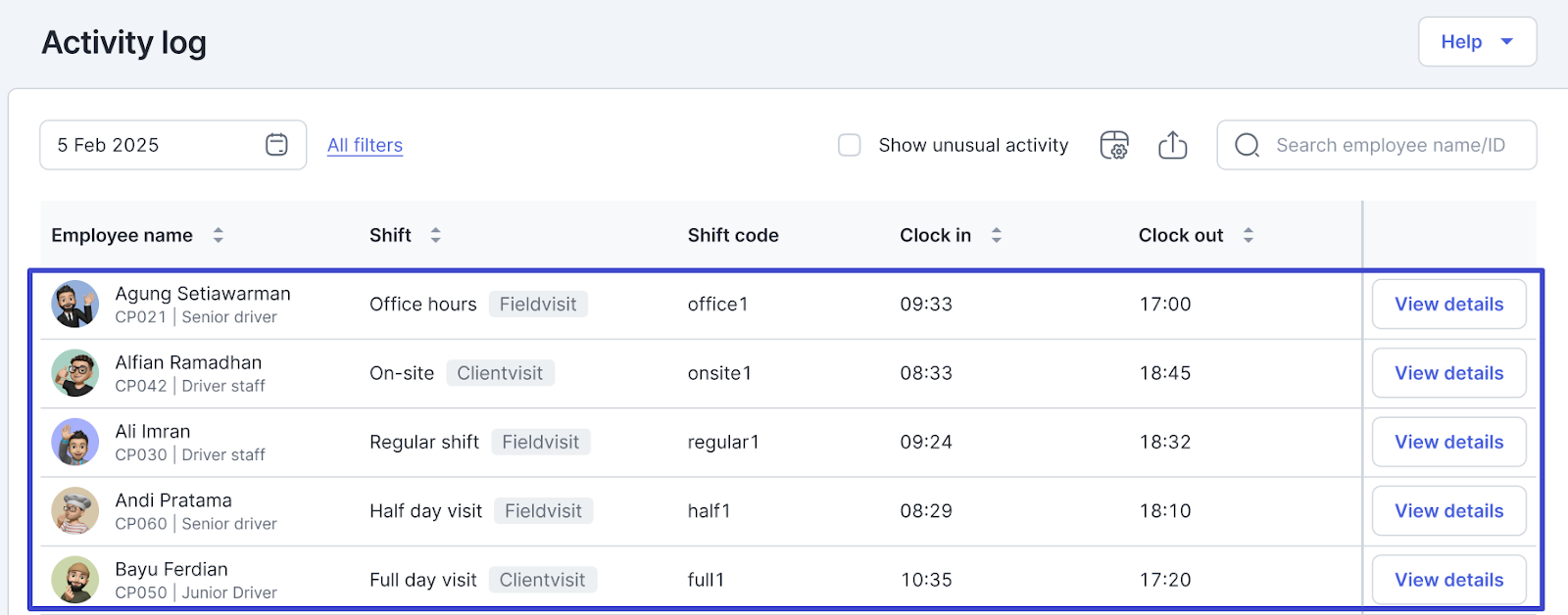Click the search magnifier icon
Image resolution: width=1568 pixels, height=615 pixels.
(1247, 145)
